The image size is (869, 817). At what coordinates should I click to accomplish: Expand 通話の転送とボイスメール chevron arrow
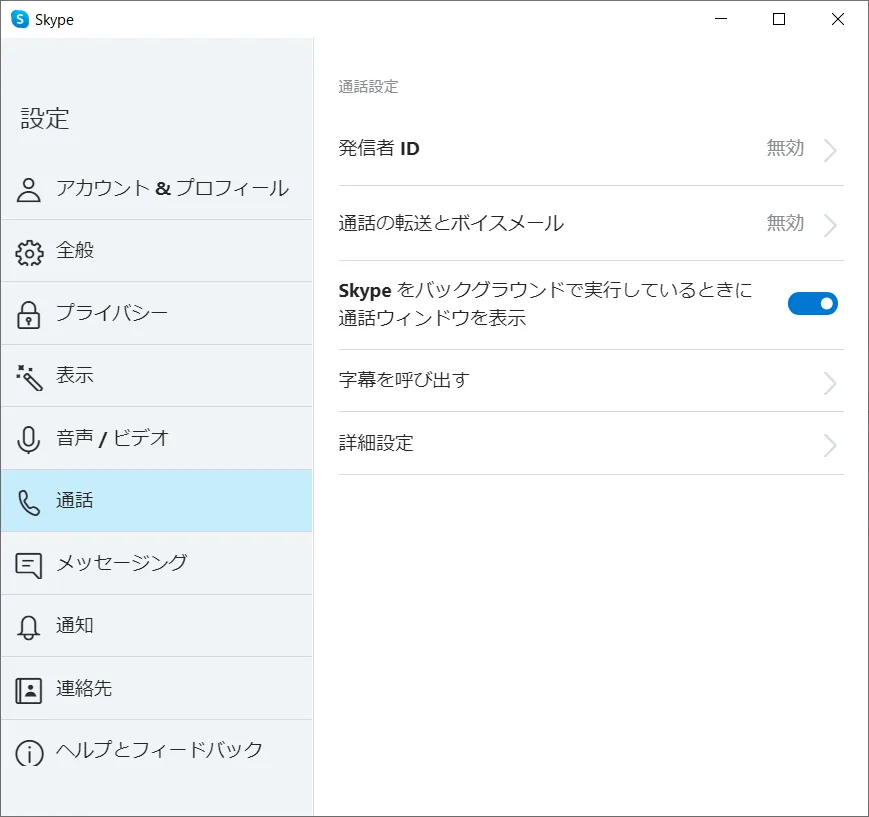point(830,225)
